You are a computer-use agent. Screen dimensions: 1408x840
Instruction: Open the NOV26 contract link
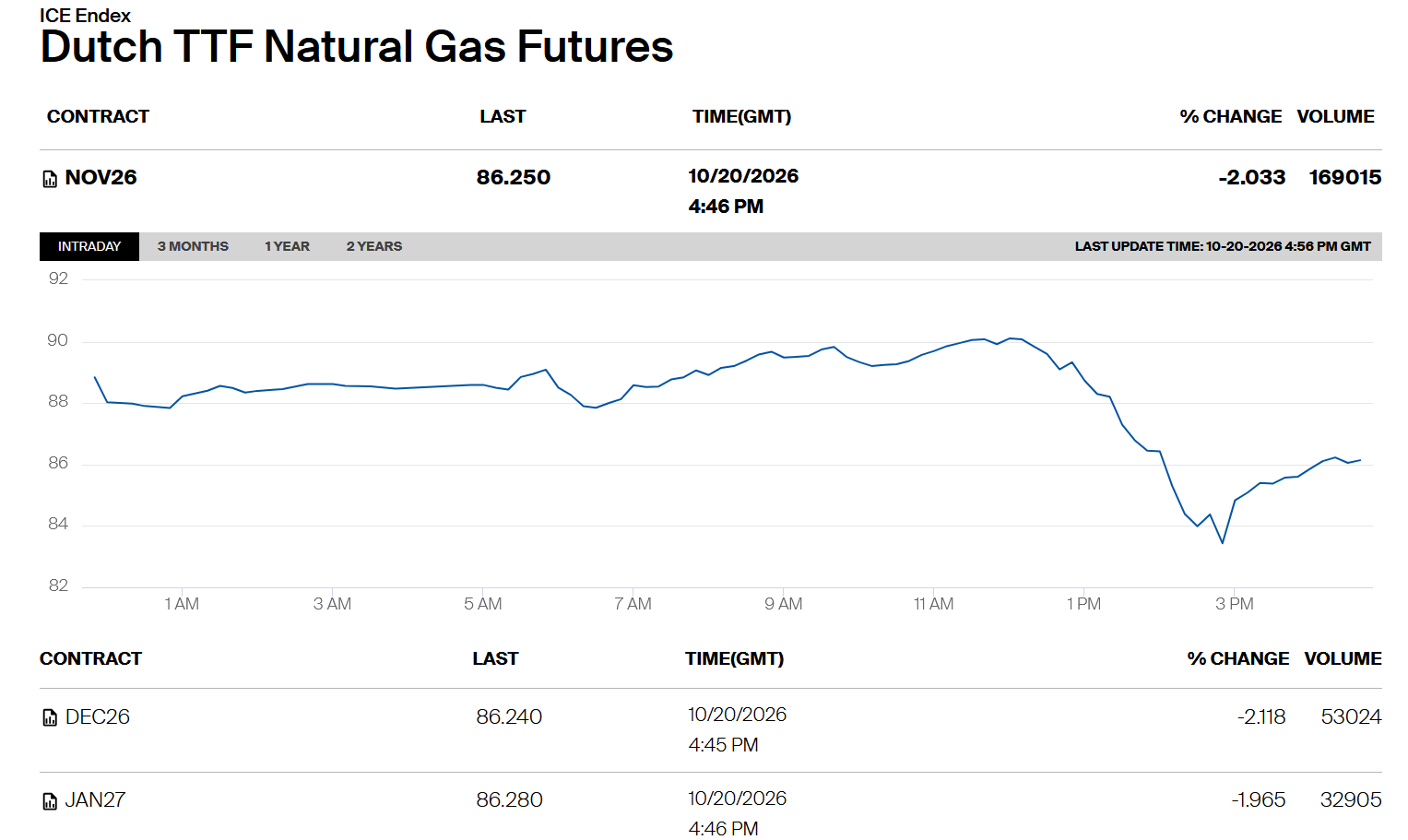tap(101, 177)
